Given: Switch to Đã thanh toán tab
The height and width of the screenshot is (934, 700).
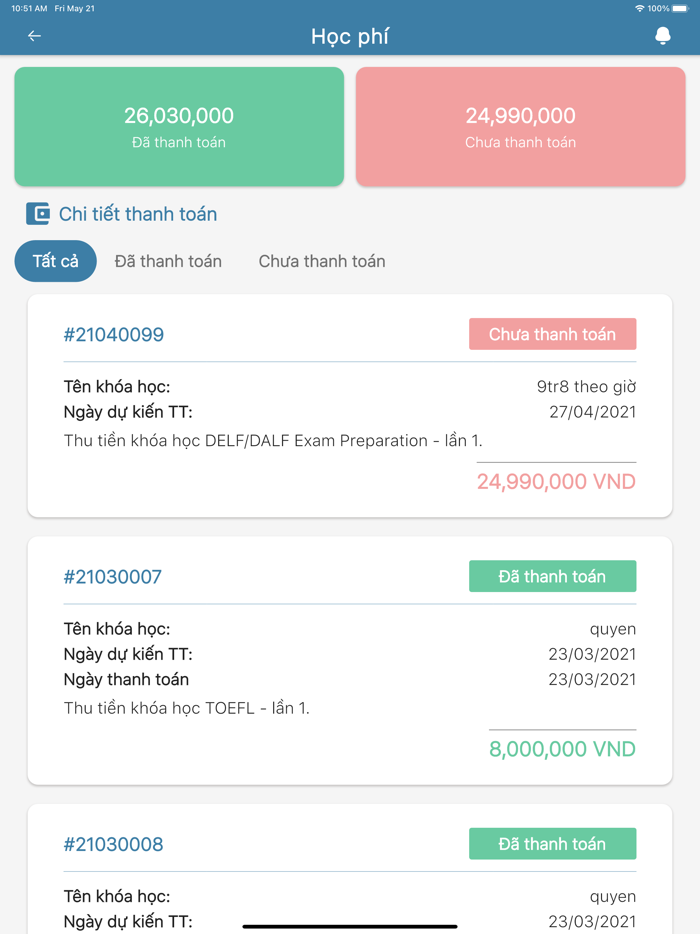Looking at the screenshot, I should click(168, 261).
